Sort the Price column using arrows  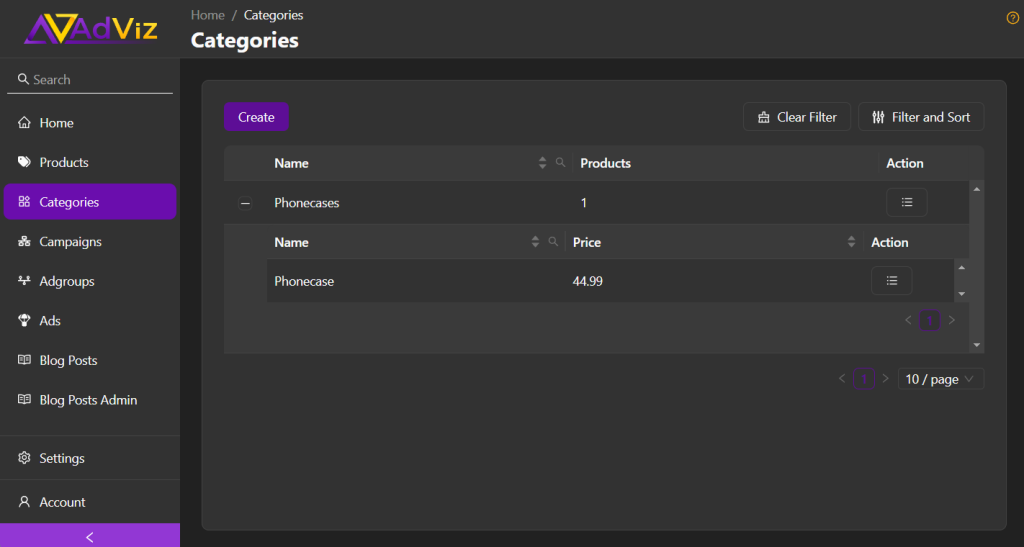click(852, 242)
